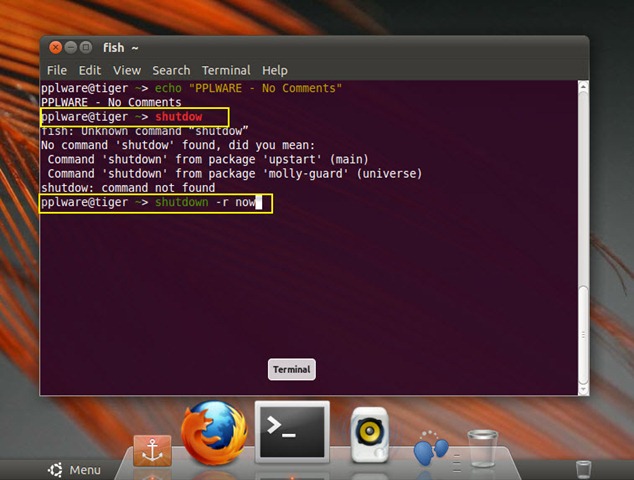Open the View menu
634x480 pixels.
click(127, 70)
